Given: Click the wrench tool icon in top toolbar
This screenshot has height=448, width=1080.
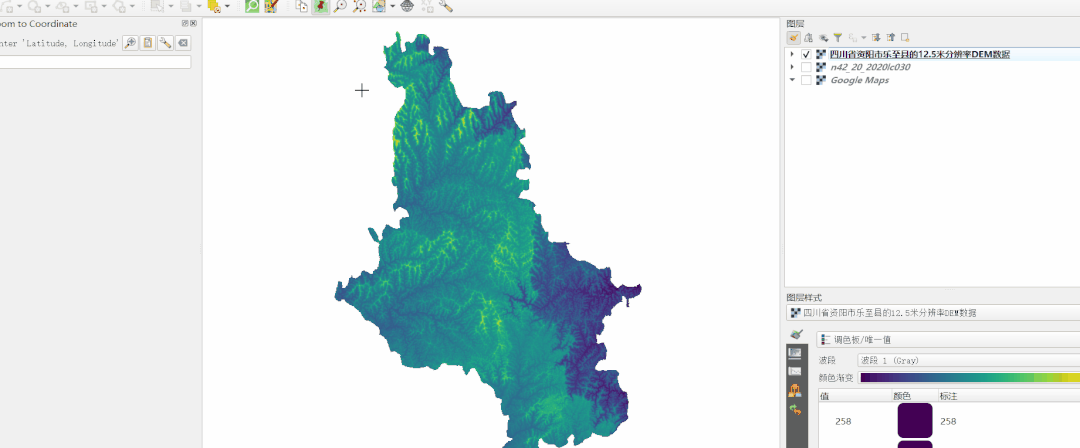Looking at the screenshot, I should coord(446,6).
